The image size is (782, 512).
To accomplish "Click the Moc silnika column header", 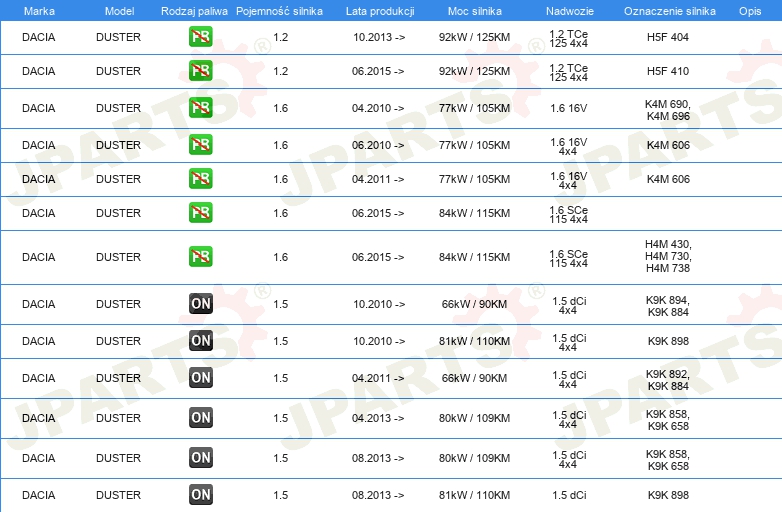I will pos(475,10).
